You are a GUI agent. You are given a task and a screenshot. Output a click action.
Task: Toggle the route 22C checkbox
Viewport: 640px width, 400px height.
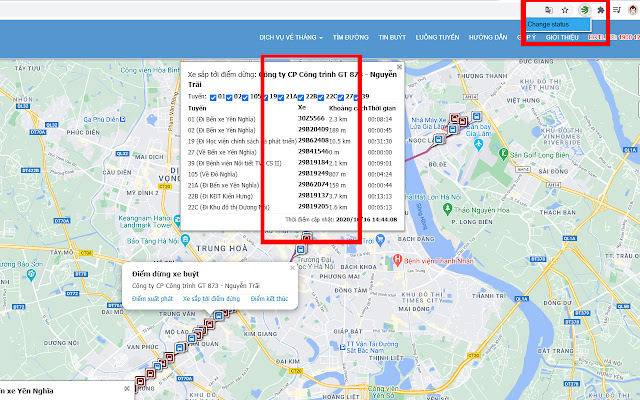321,98
